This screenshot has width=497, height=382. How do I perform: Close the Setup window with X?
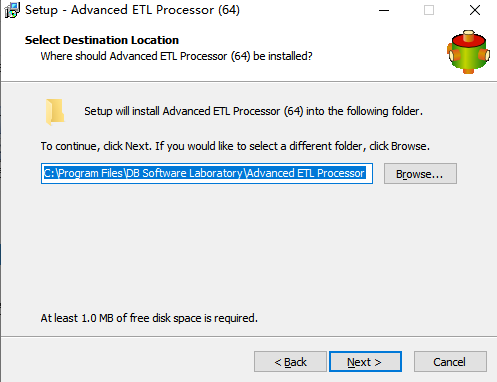tap(475, 10)
